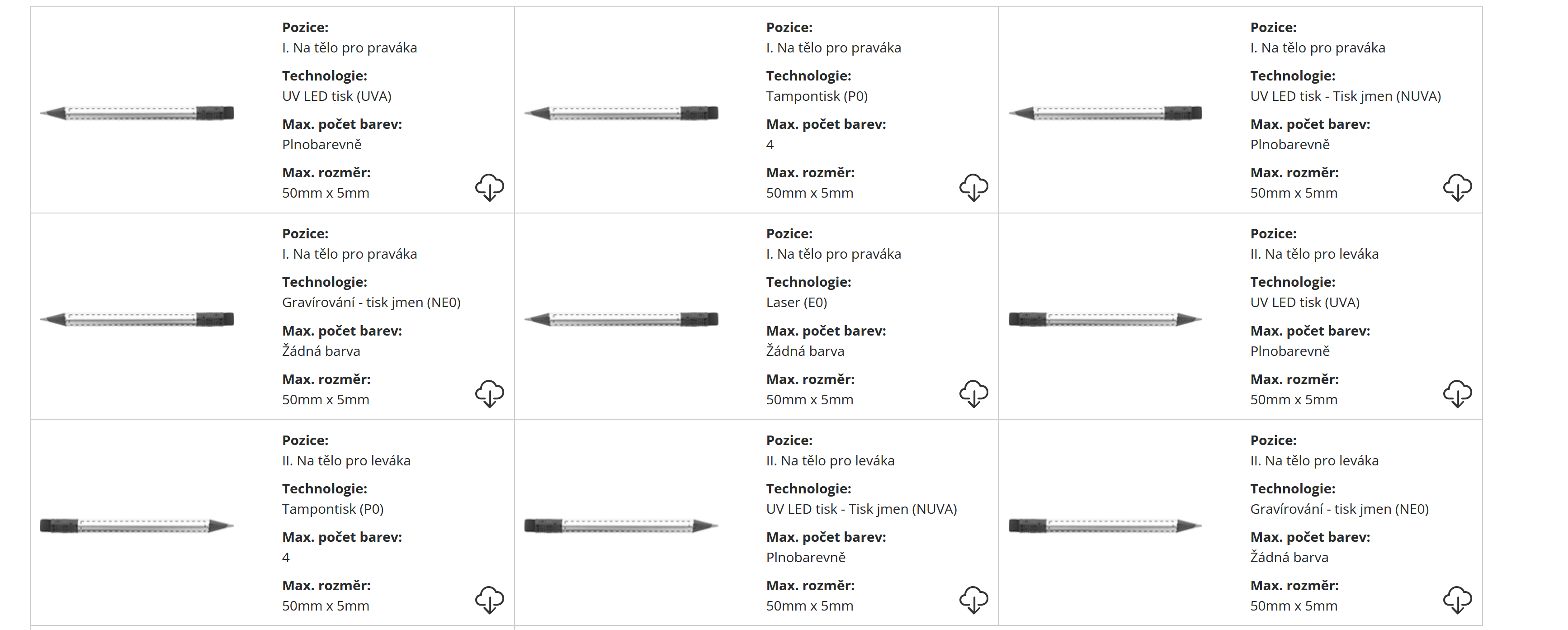Screen dimensions: 1568x630
Task: Download template for left-hander UV LED tisk (UVA)
Action: (x=1457, y=393)
